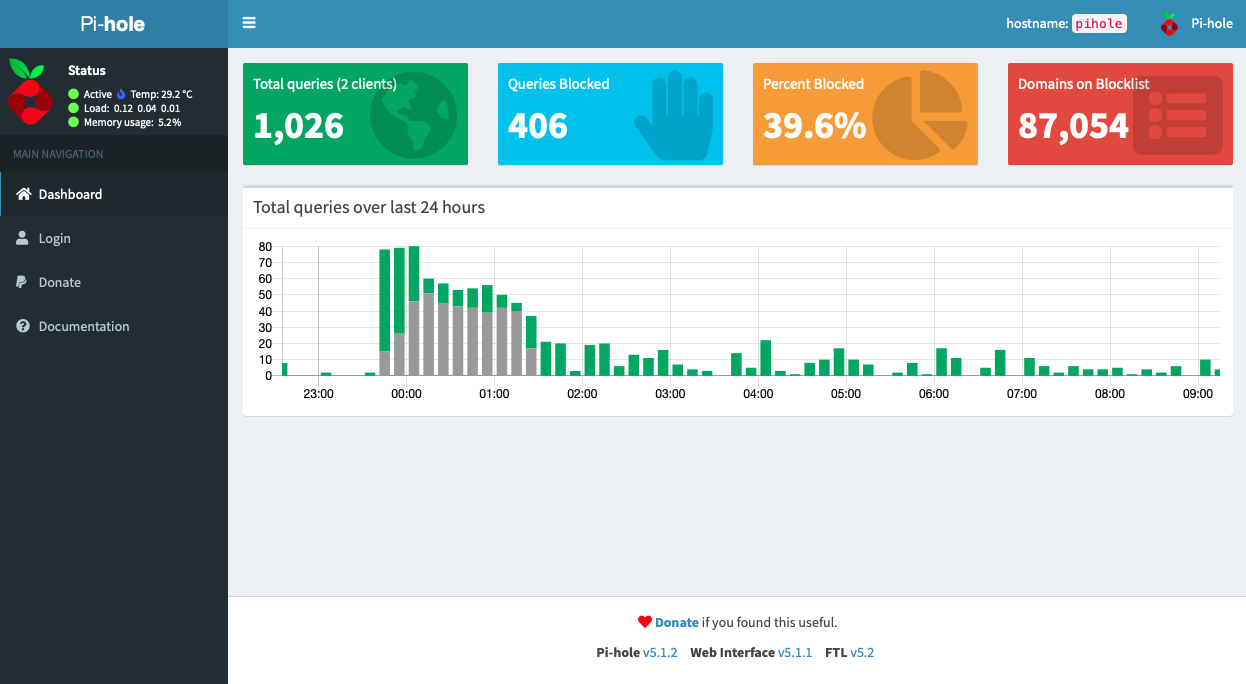Click the red heart icon in footer
The height and width of the screenshot is (684, 1246).
(645, 622)
